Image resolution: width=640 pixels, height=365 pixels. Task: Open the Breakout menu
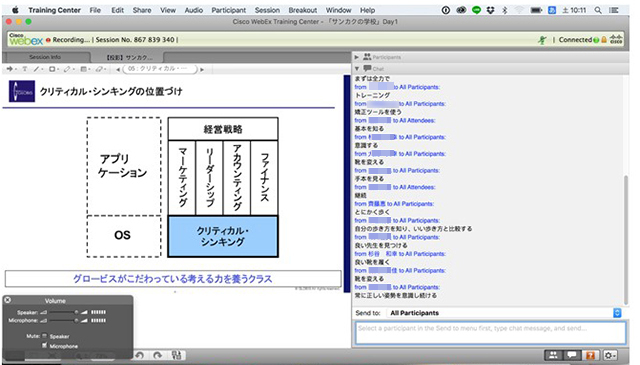pos(302,10)
